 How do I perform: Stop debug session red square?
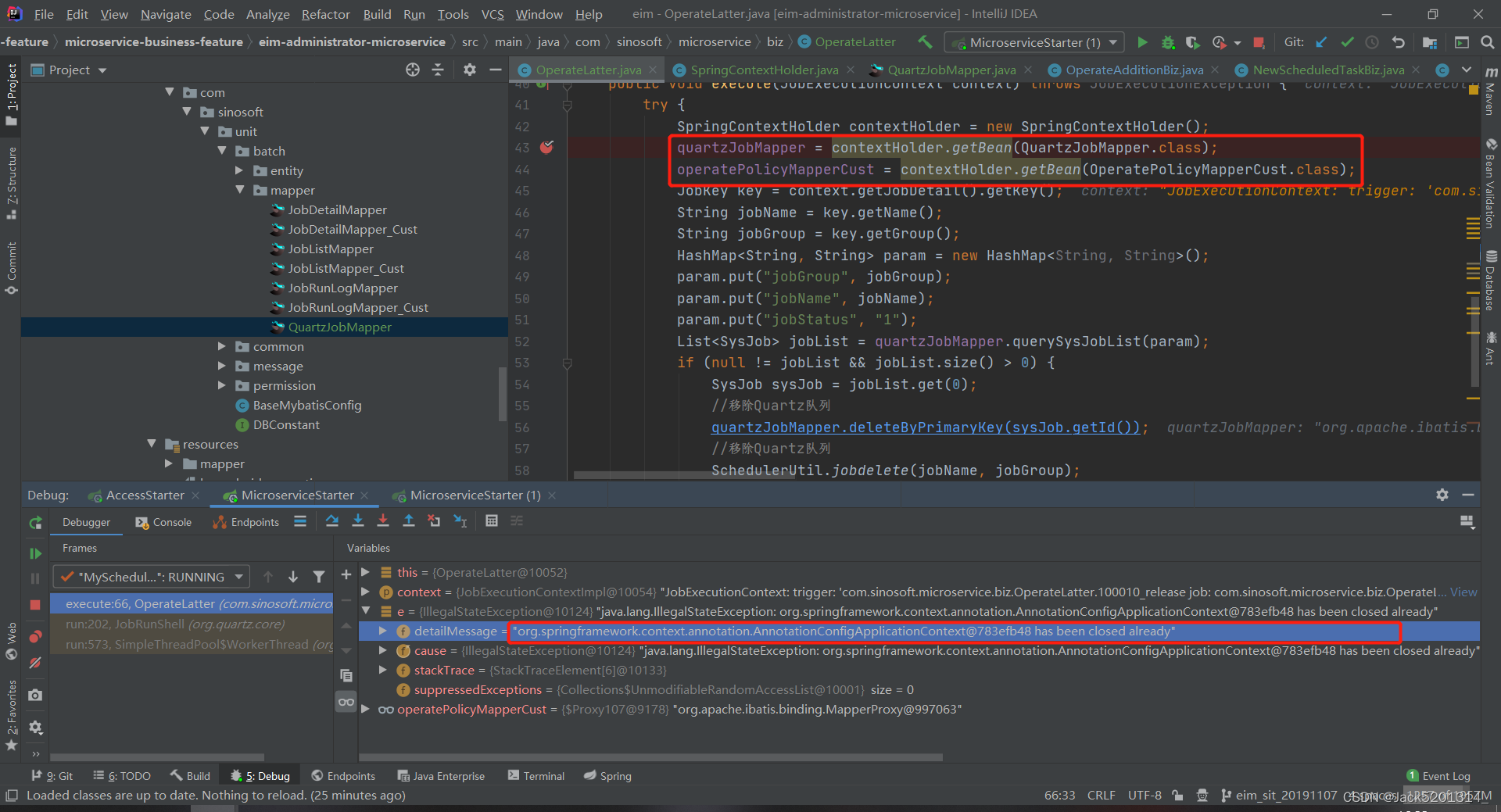(35, 605)
